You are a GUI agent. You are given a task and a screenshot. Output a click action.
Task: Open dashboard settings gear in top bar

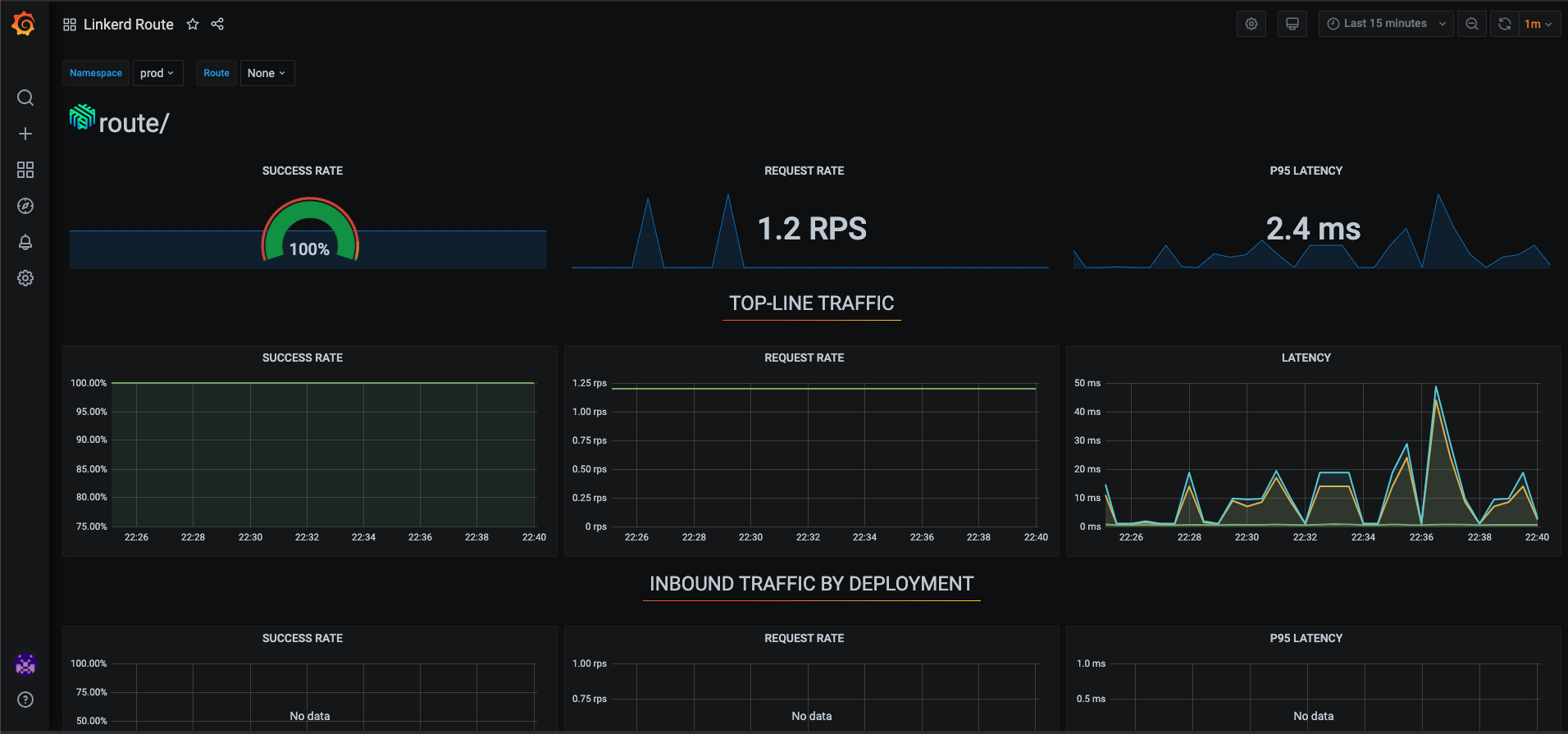point(1251,24)
